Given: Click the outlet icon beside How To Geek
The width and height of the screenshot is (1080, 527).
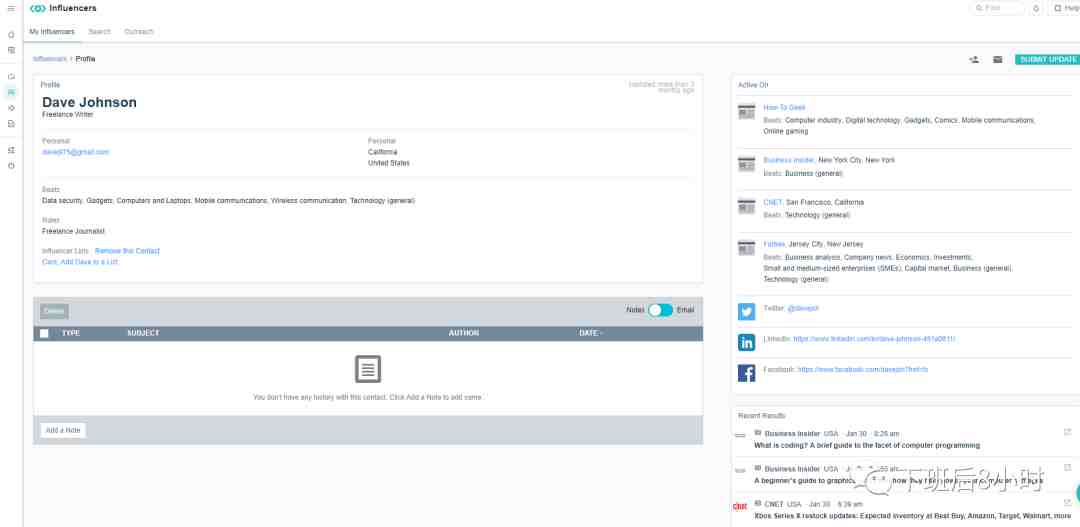Looking at the screenshot, I should (747, 112).
